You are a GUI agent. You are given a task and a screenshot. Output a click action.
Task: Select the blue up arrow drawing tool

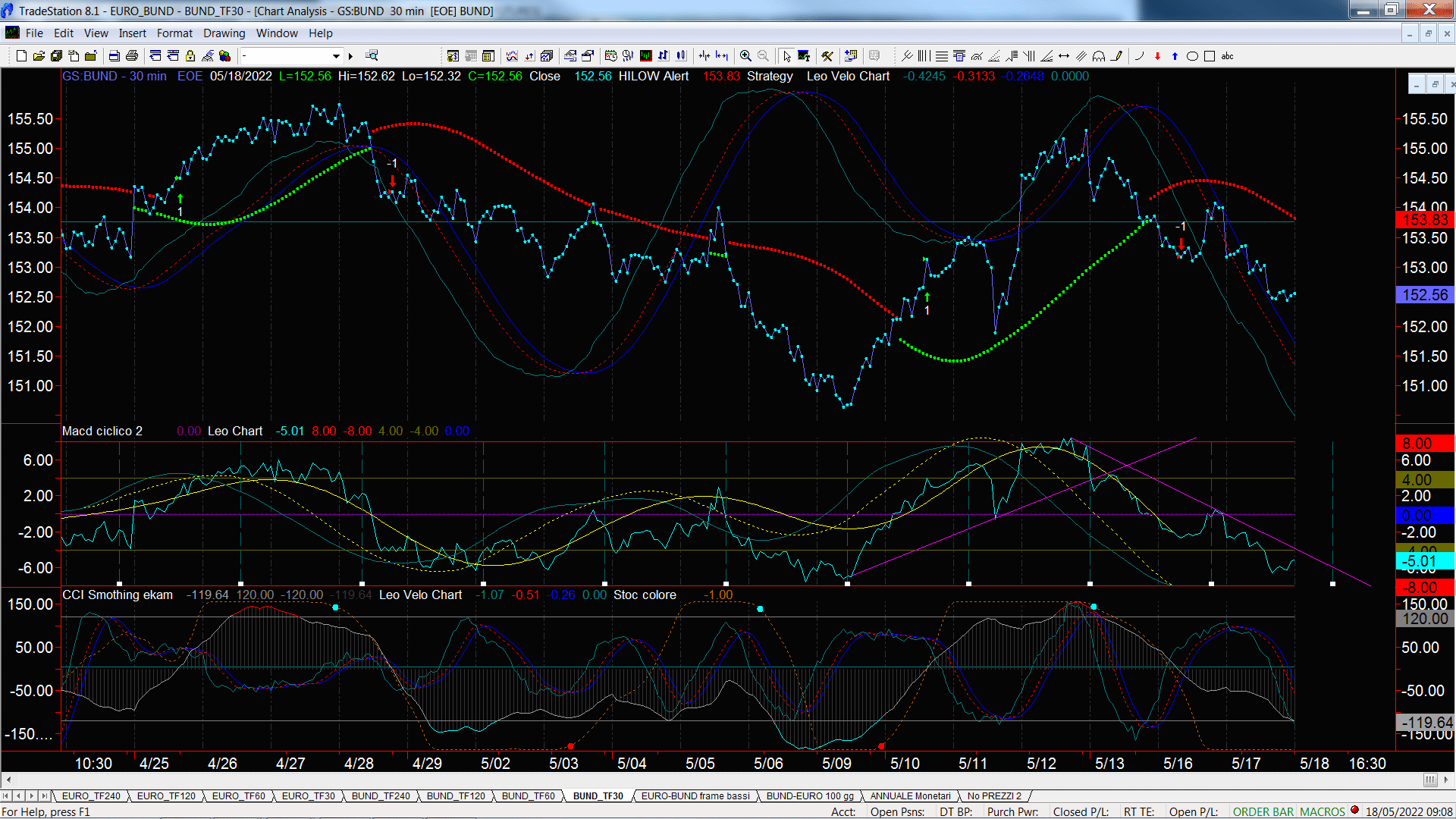click(x=1175, y=55)
